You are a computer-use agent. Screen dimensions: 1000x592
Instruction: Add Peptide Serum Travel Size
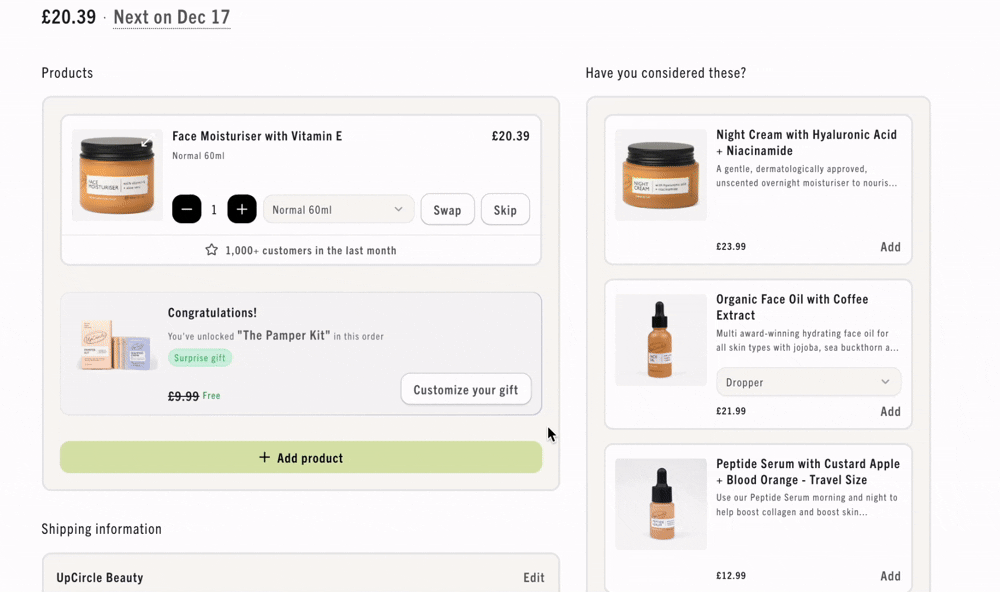coord(890,576)
